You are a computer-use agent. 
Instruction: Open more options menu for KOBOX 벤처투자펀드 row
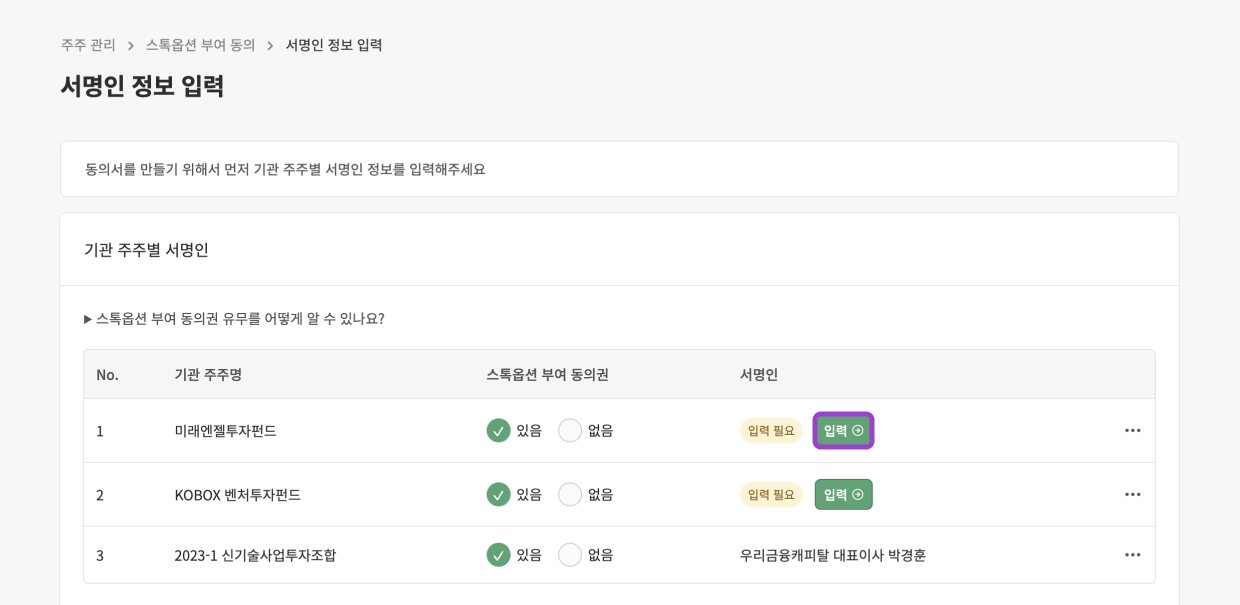[x=1133, y=494]
